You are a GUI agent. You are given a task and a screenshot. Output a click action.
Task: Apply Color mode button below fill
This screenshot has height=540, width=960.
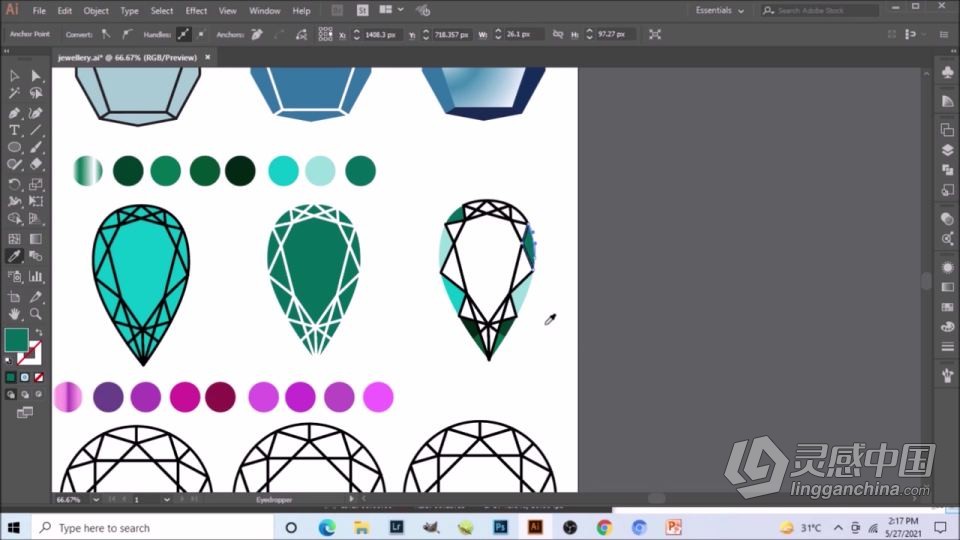point(10,377)
